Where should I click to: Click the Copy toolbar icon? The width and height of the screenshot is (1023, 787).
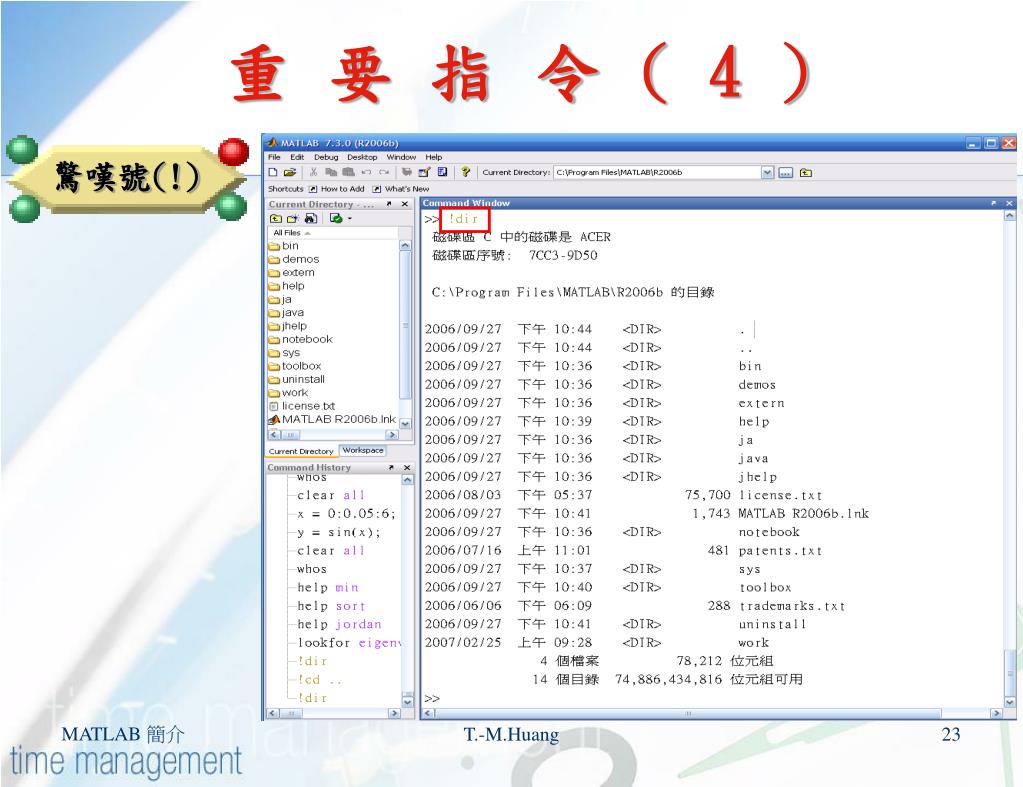[x=331, y=172]
